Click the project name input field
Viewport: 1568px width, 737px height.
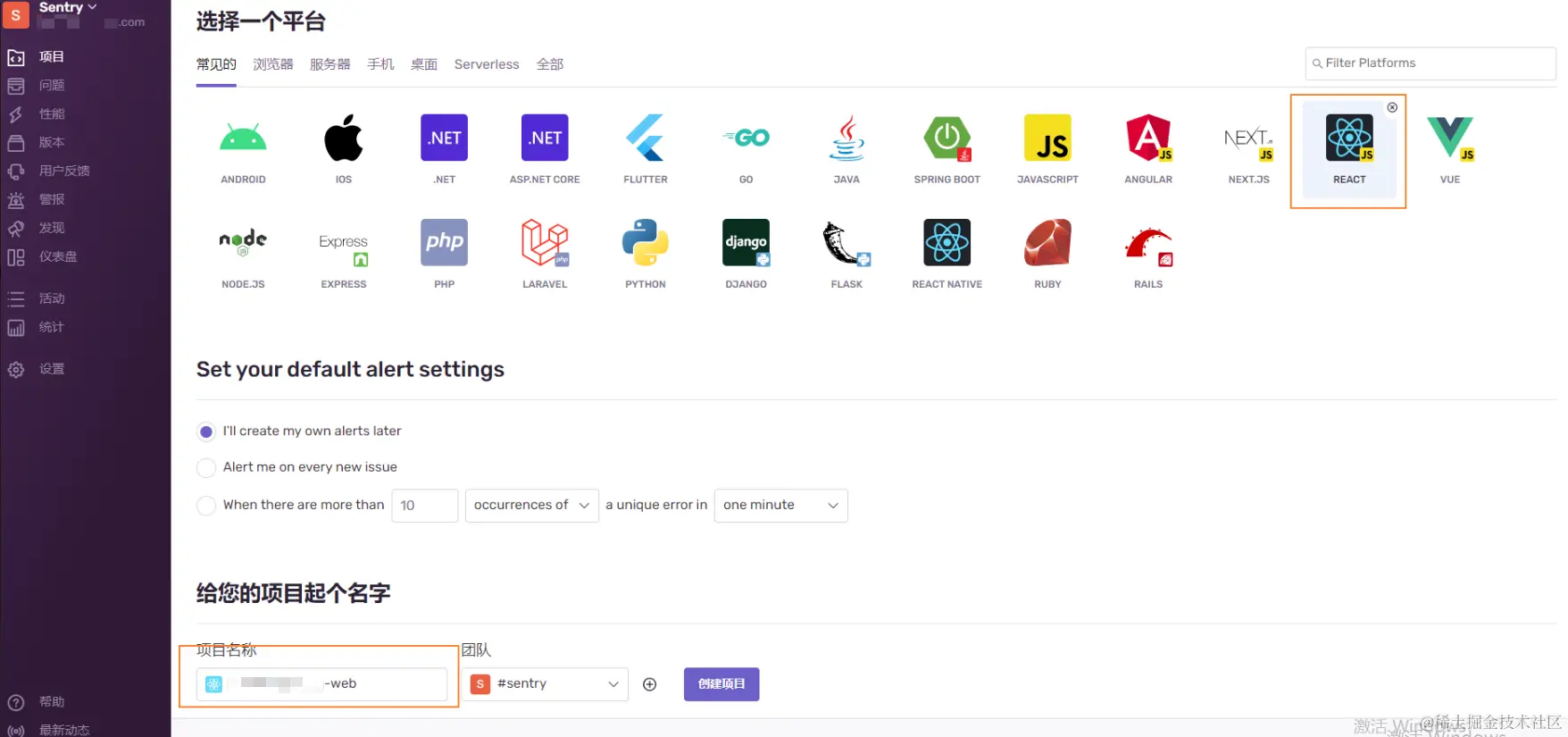click(x=321, y=684)
